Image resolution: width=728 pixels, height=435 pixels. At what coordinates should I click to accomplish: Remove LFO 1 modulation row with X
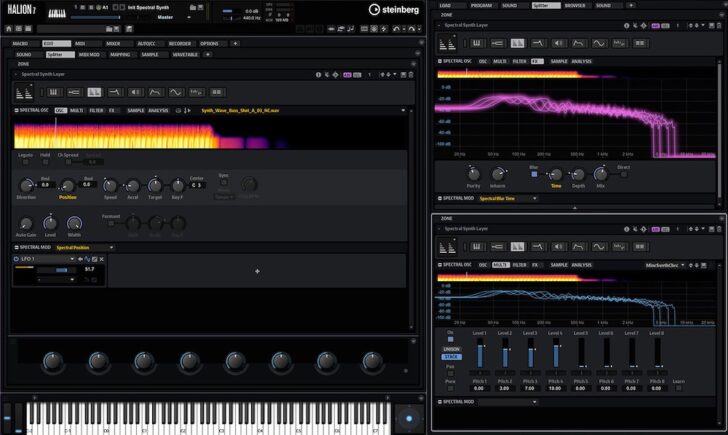tap(101, 259)
